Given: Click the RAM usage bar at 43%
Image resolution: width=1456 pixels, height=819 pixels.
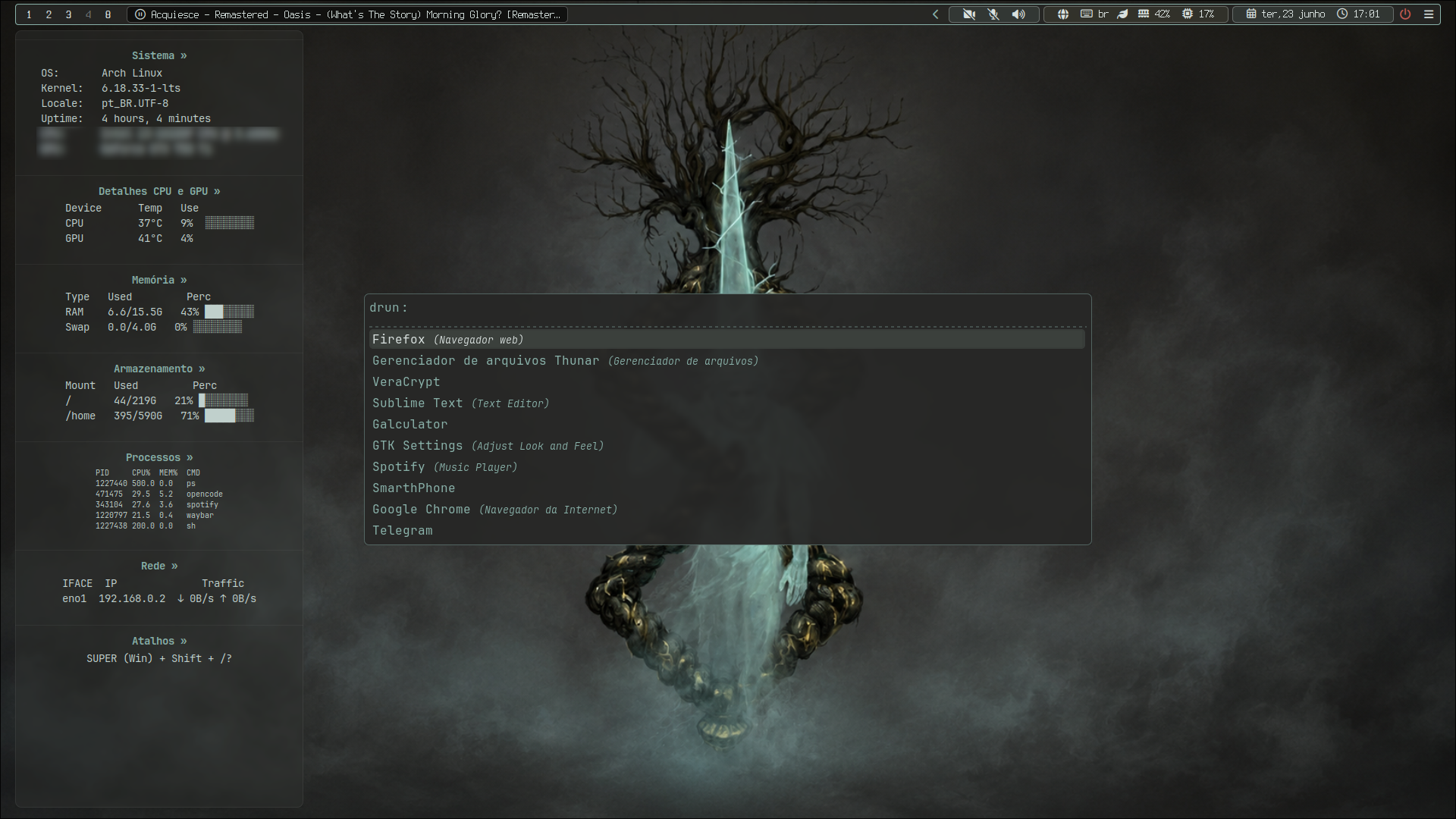Looking at the screenshot, I should pos(229,312).
